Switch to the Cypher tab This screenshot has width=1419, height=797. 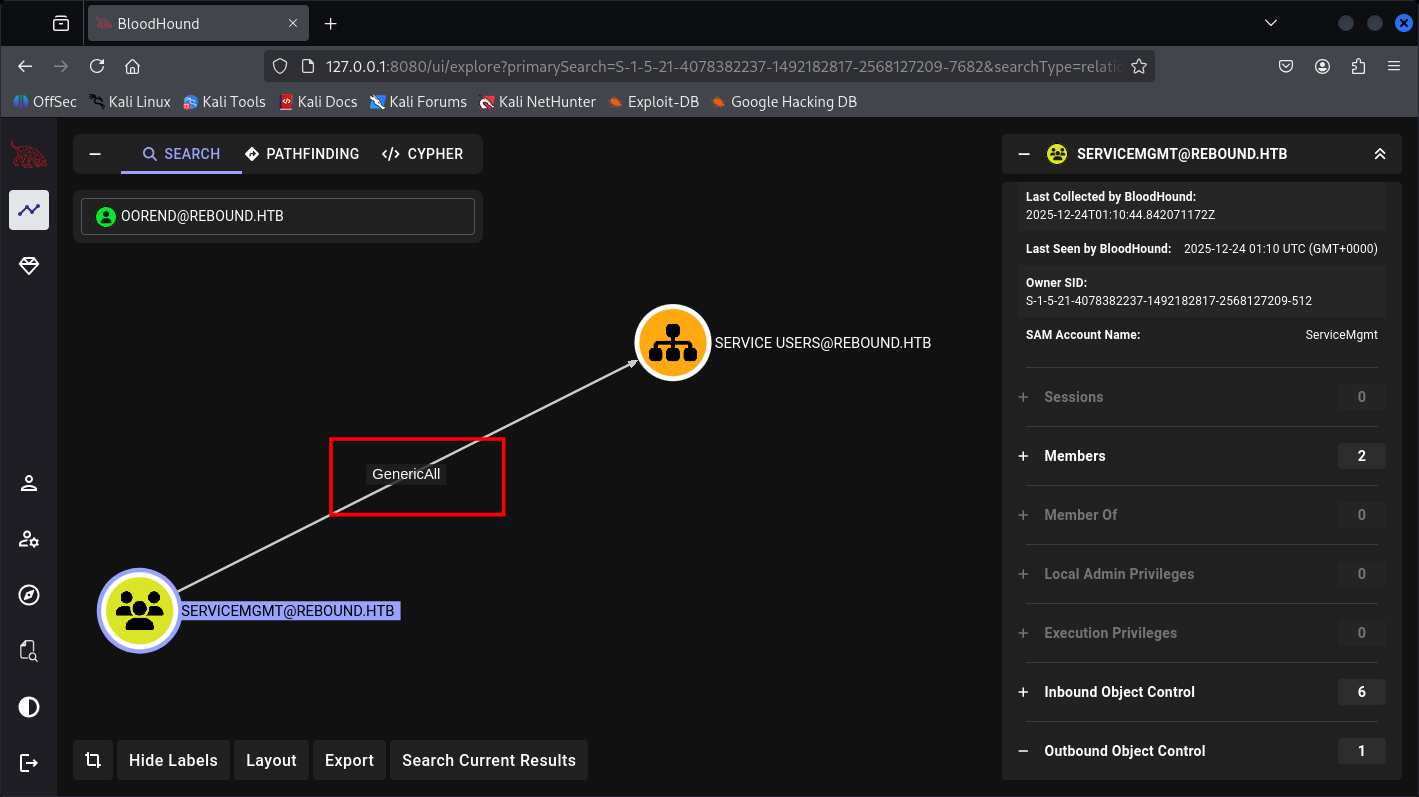(422, 154)
